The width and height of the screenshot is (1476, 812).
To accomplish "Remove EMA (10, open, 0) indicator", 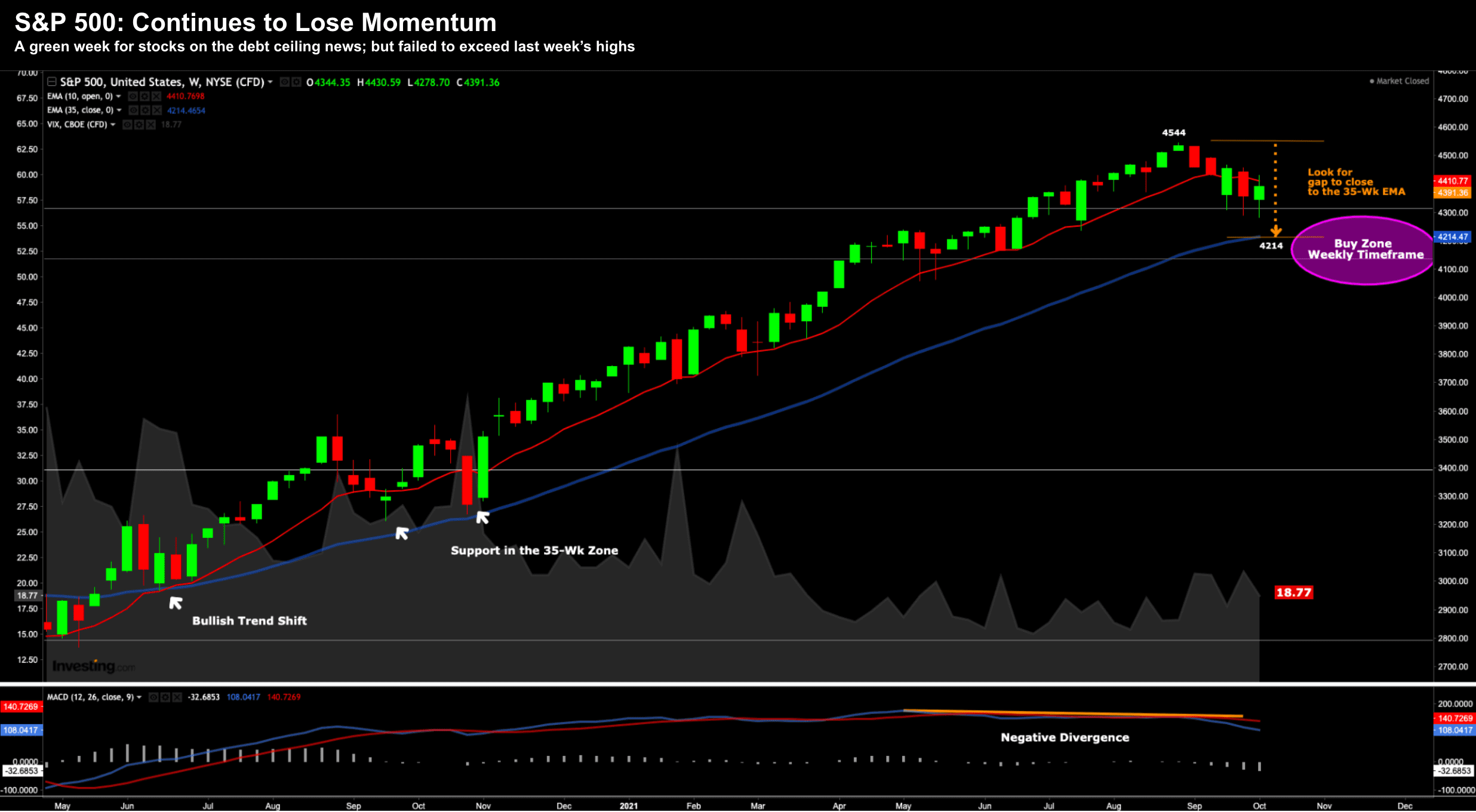I will click(156, 96).
